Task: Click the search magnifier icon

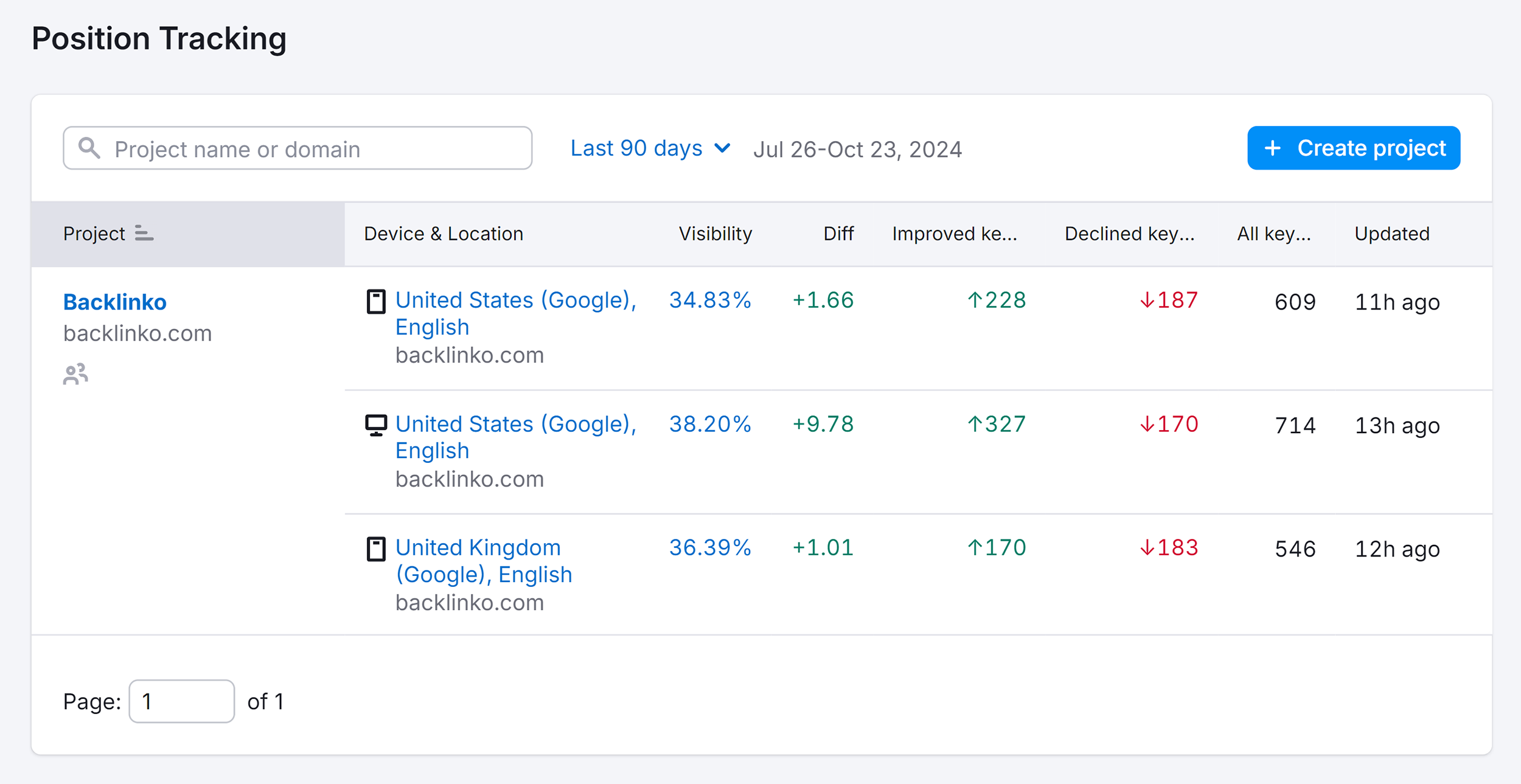Action: (x=91, y=148)
